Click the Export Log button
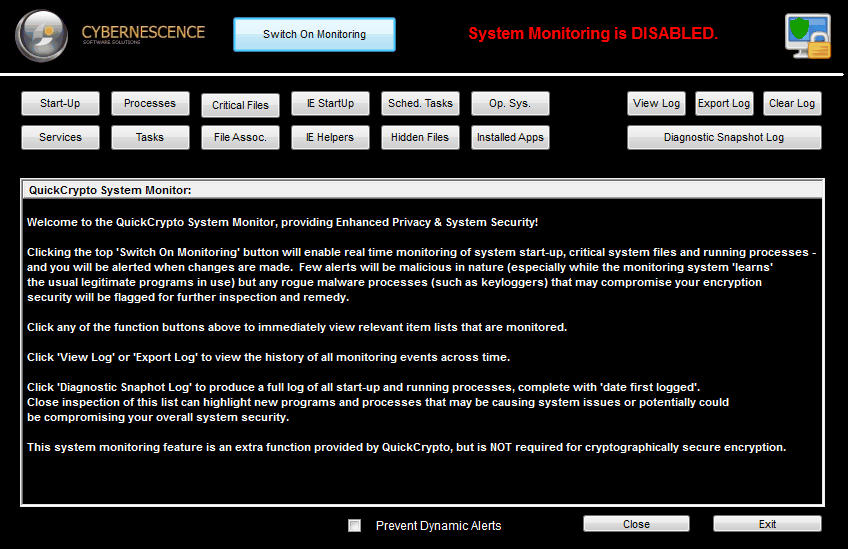 pos(724,103)
